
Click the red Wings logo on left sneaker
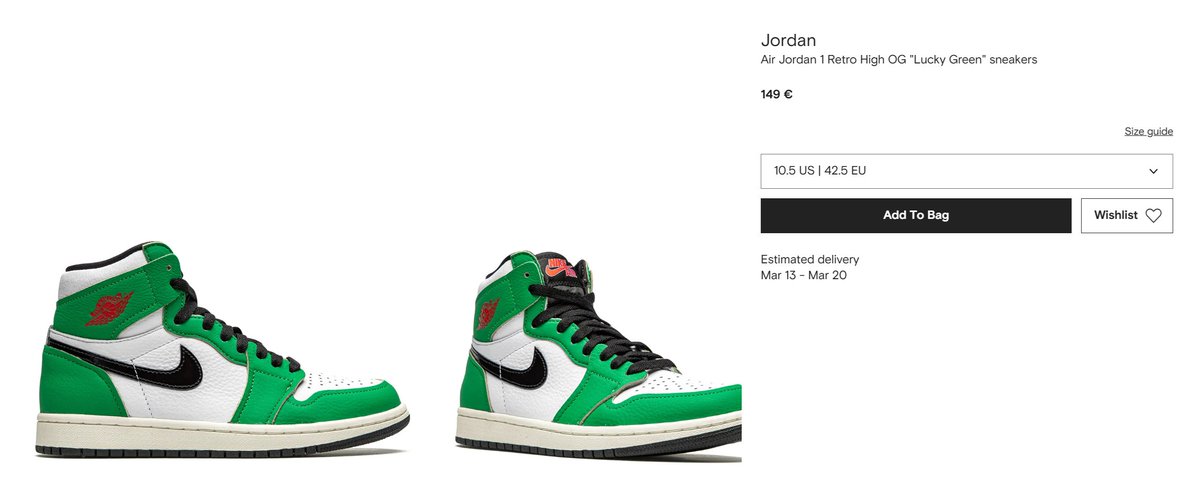[109, 307]
